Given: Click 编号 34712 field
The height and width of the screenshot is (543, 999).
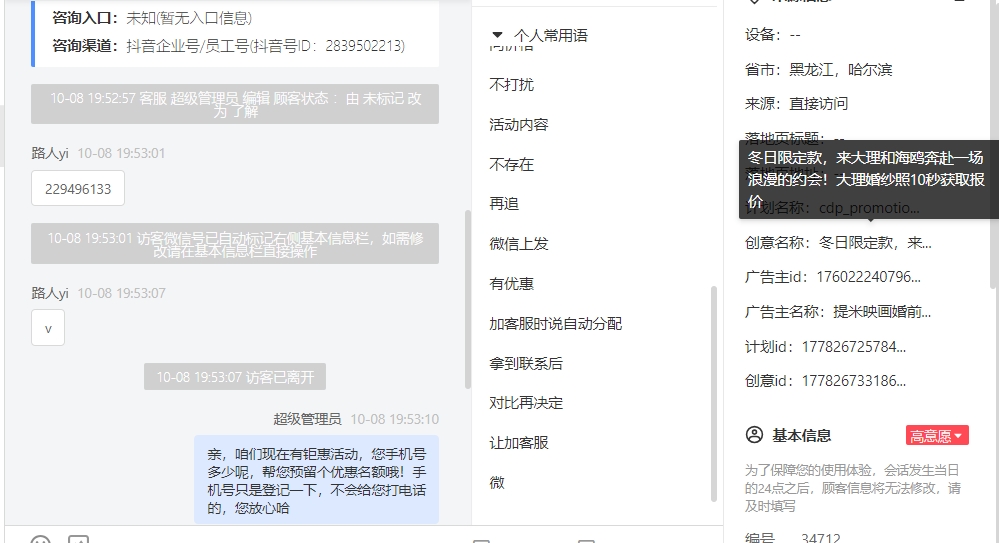Looking at the screenshot, I should 793,537.
